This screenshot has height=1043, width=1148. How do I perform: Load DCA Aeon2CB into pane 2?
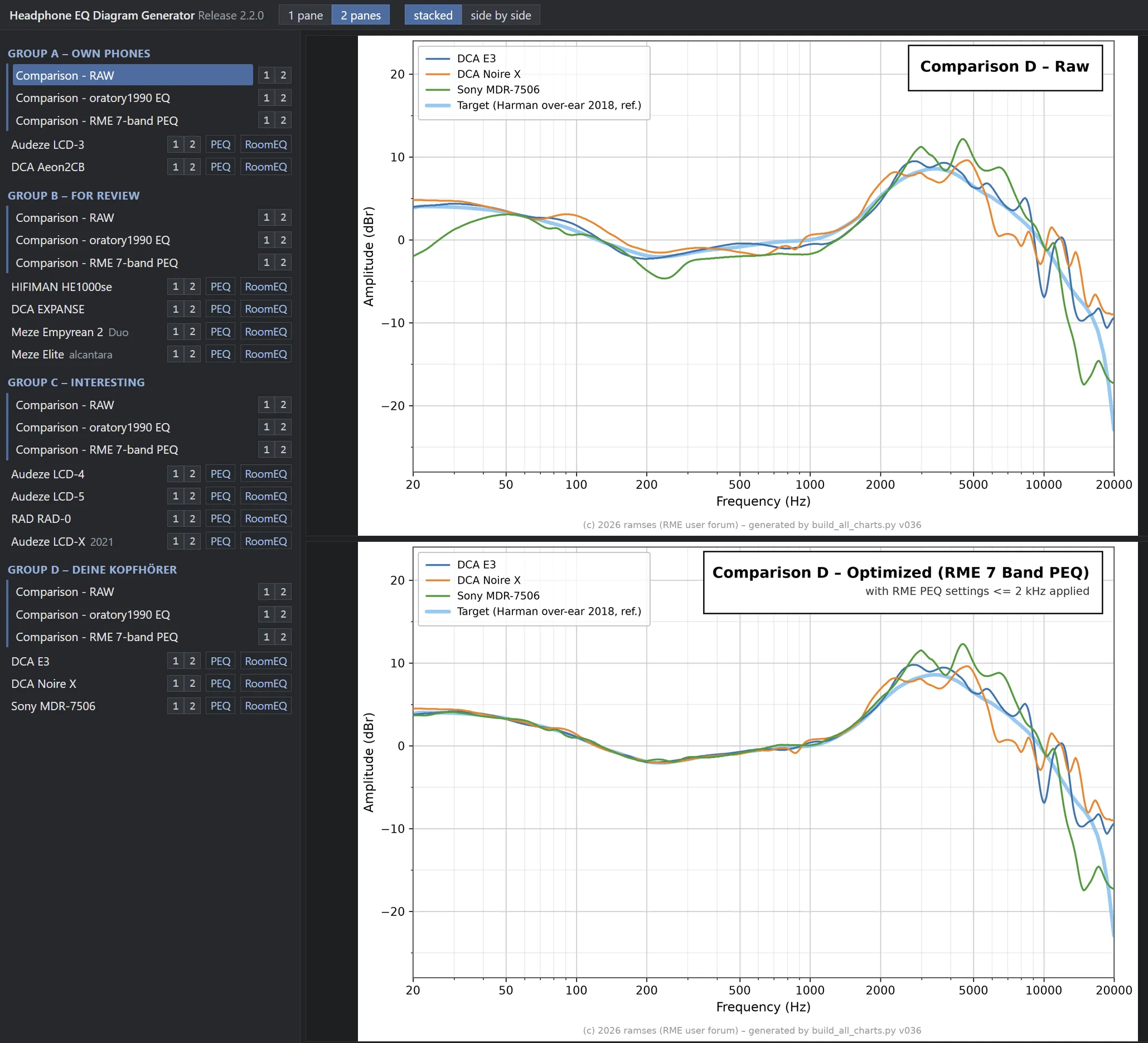coord(192,167)
